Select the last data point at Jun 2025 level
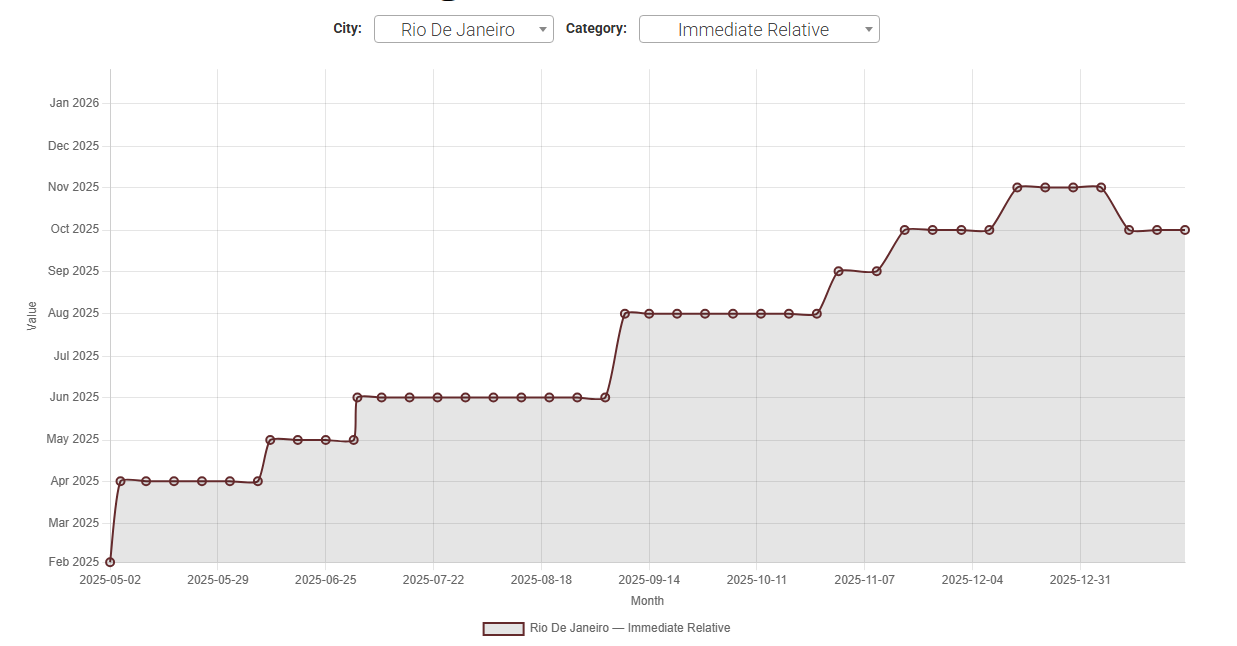 pos(605,398)
